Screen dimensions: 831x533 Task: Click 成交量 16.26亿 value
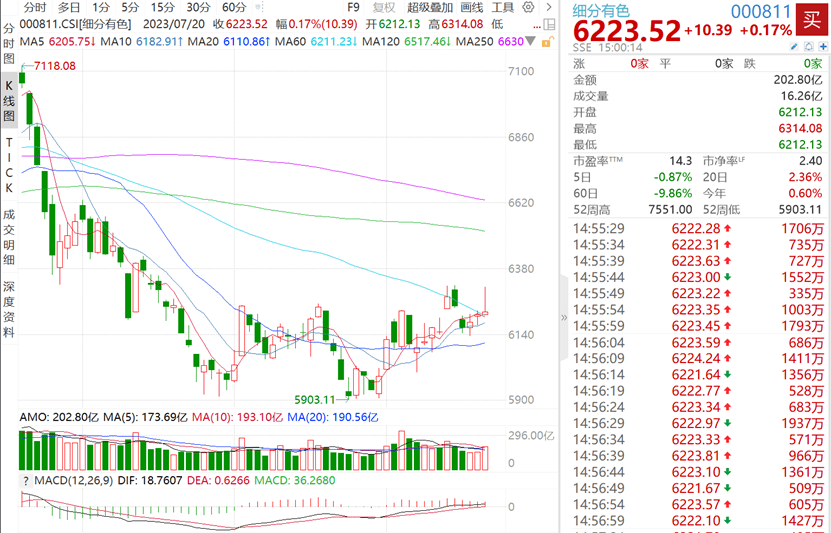[801, 96]
